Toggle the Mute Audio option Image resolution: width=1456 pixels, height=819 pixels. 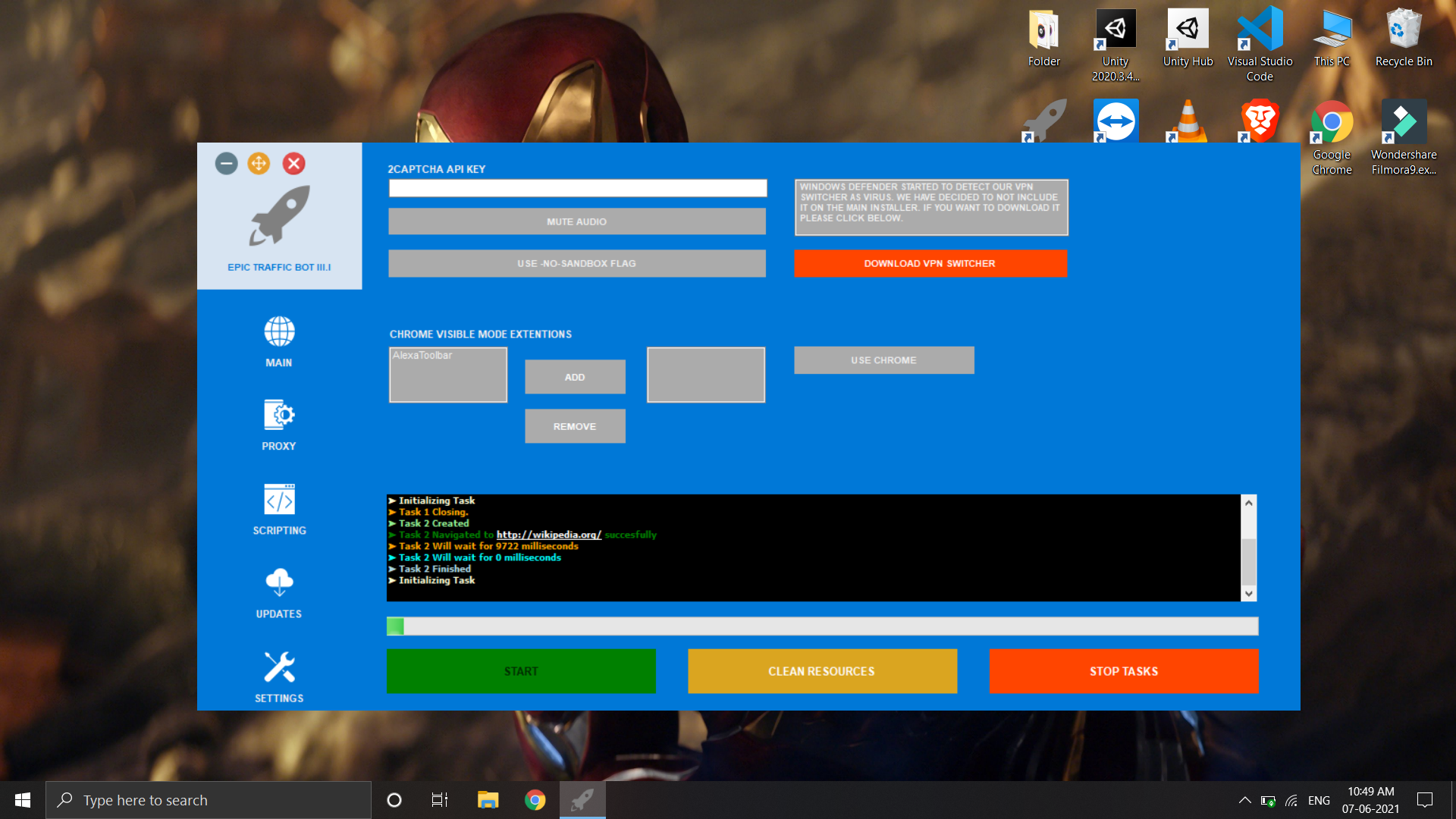576,221
